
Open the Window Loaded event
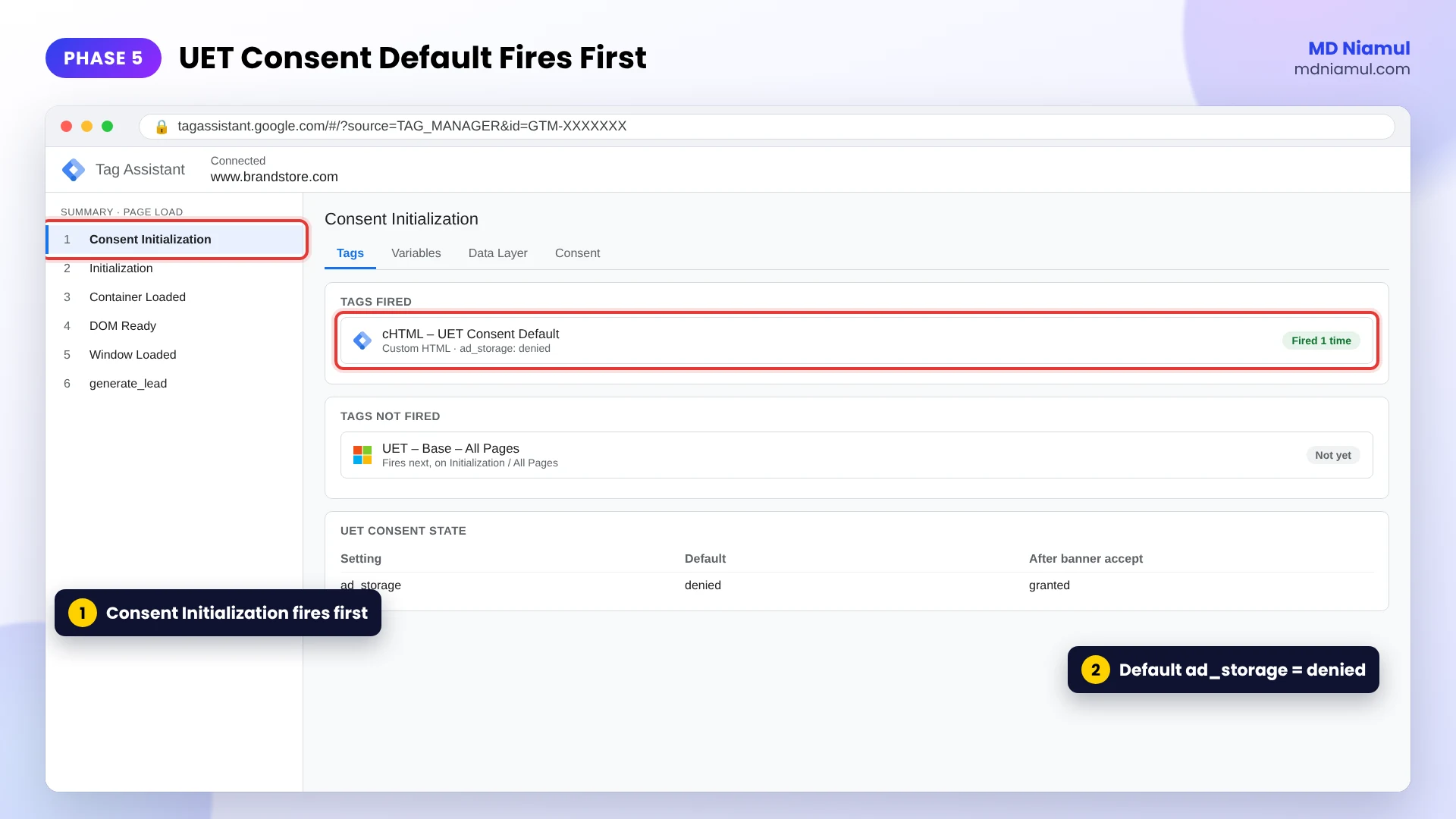point(174,355)
